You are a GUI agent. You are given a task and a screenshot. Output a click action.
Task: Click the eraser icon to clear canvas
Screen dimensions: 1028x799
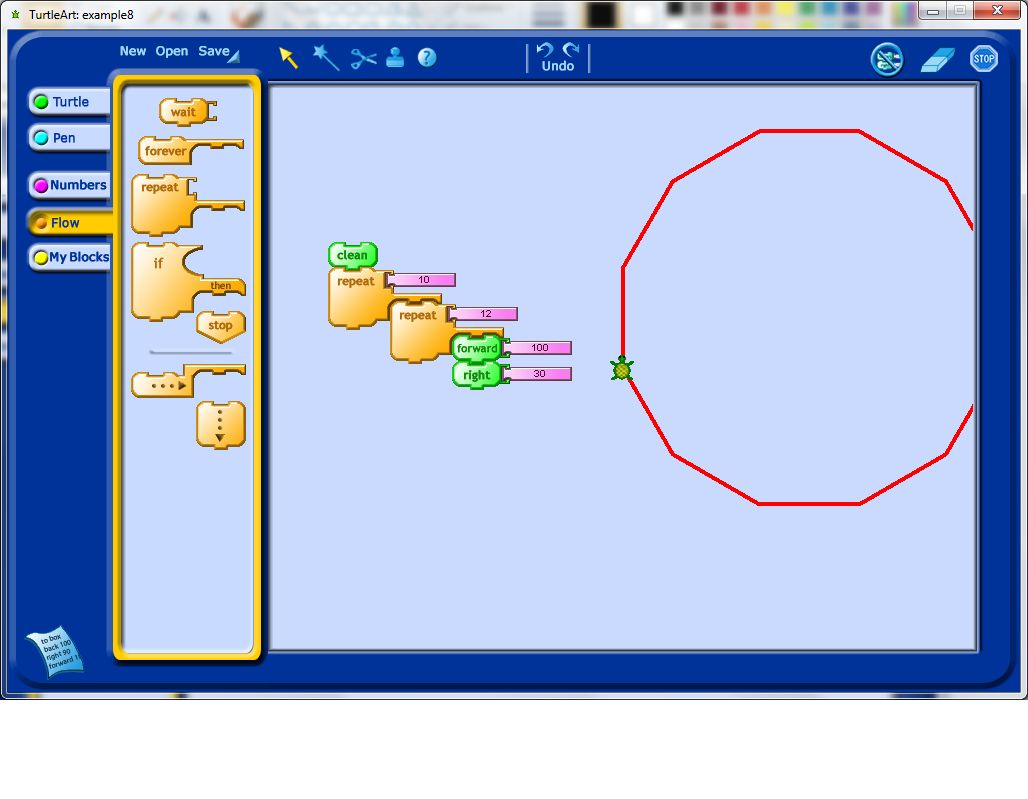938,60
